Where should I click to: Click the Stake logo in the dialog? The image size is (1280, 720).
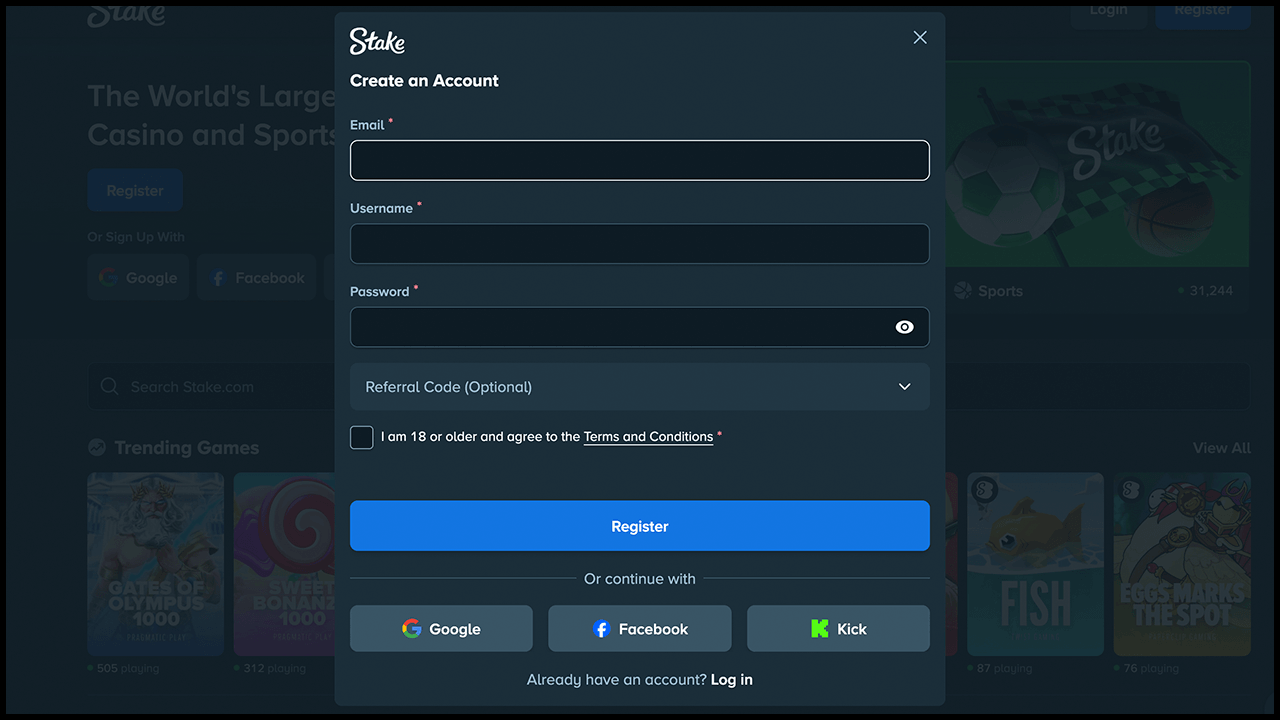point(377,41)
